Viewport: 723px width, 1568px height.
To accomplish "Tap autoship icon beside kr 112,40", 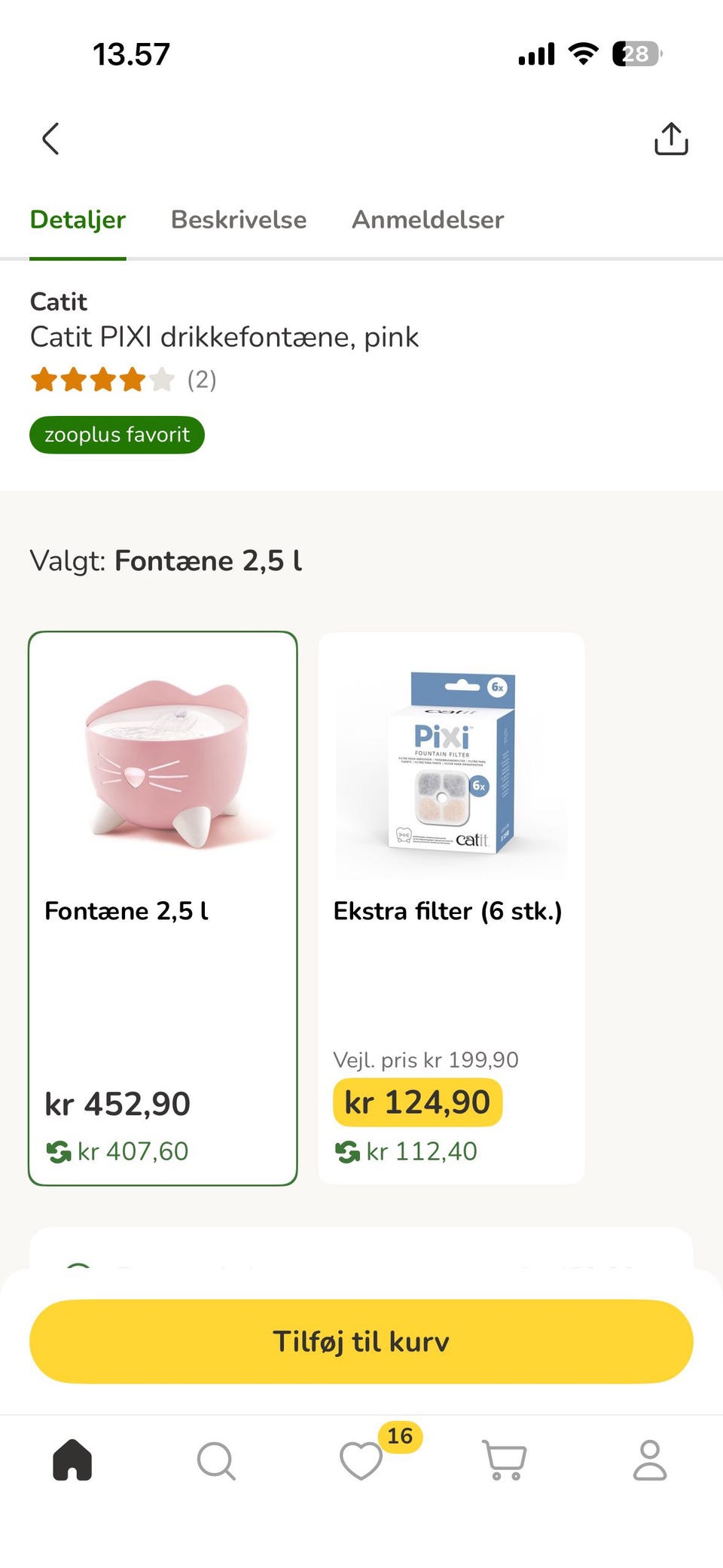I will point(347,1151).
